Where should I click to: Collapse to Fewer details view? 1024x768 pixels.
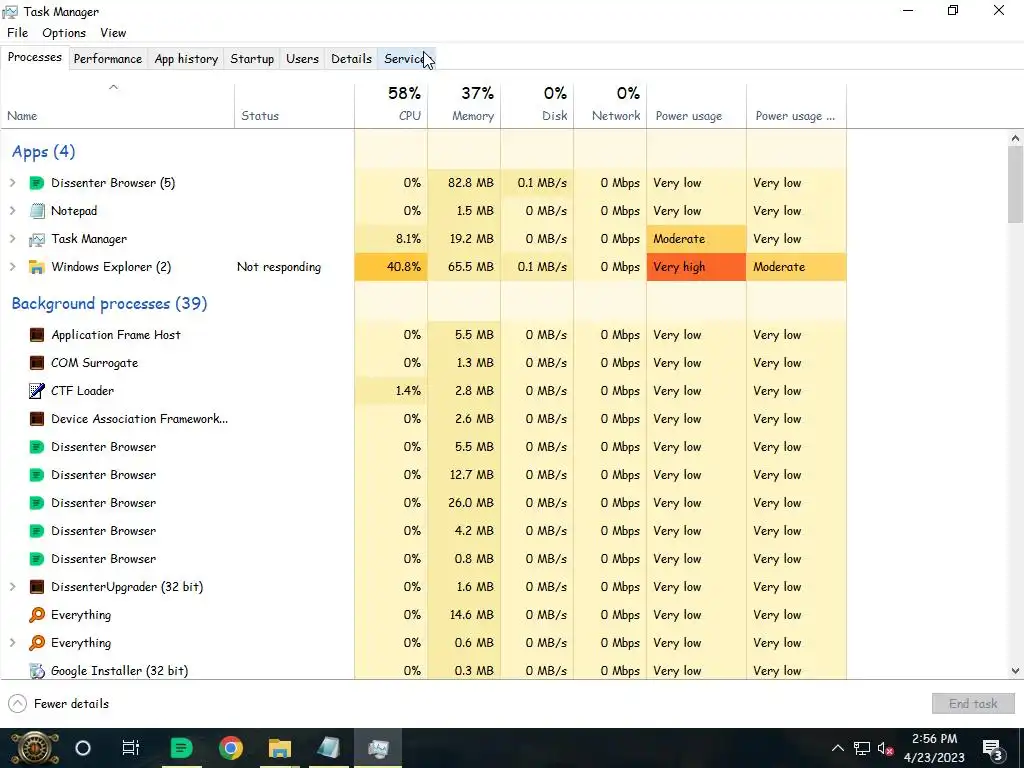click(59, 704)
